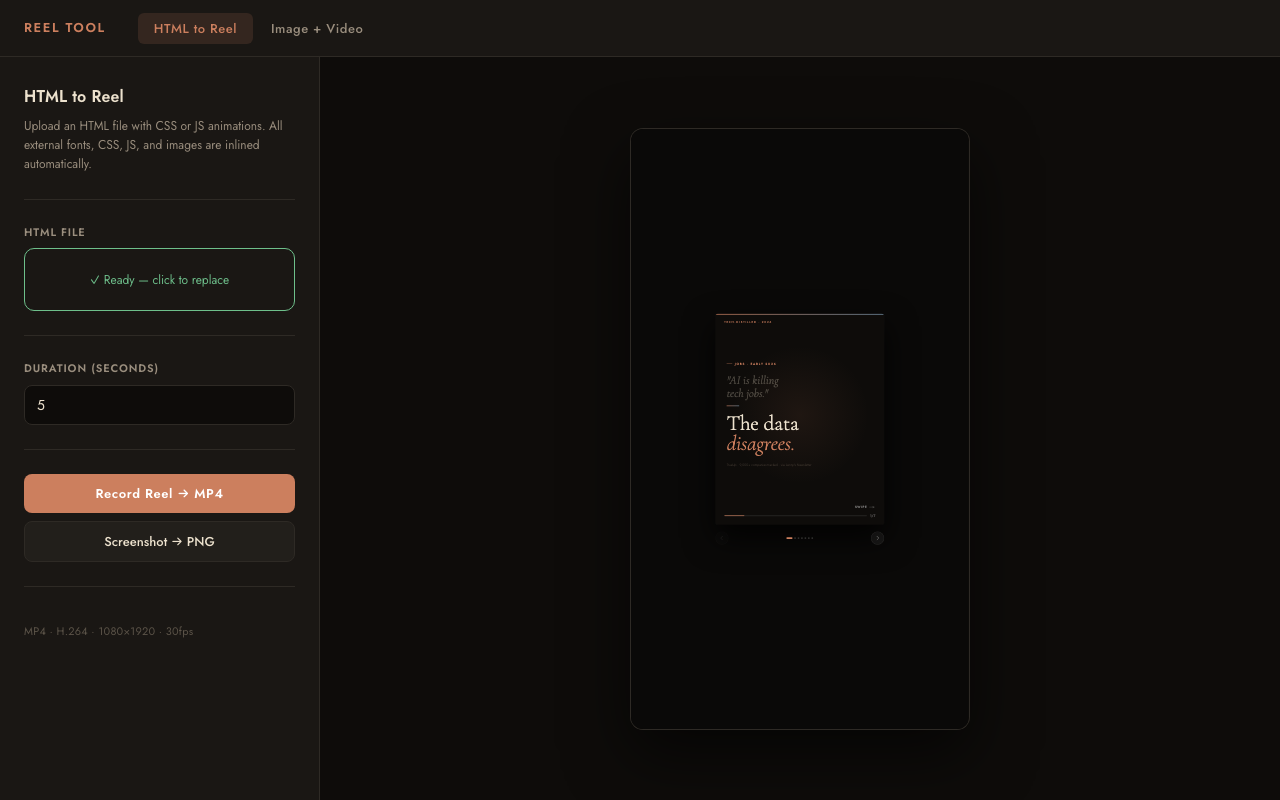Go to next slide with arrow button
Viewport: 1280px width, 800px height.
pyautogui.click(x=877, y=538)
